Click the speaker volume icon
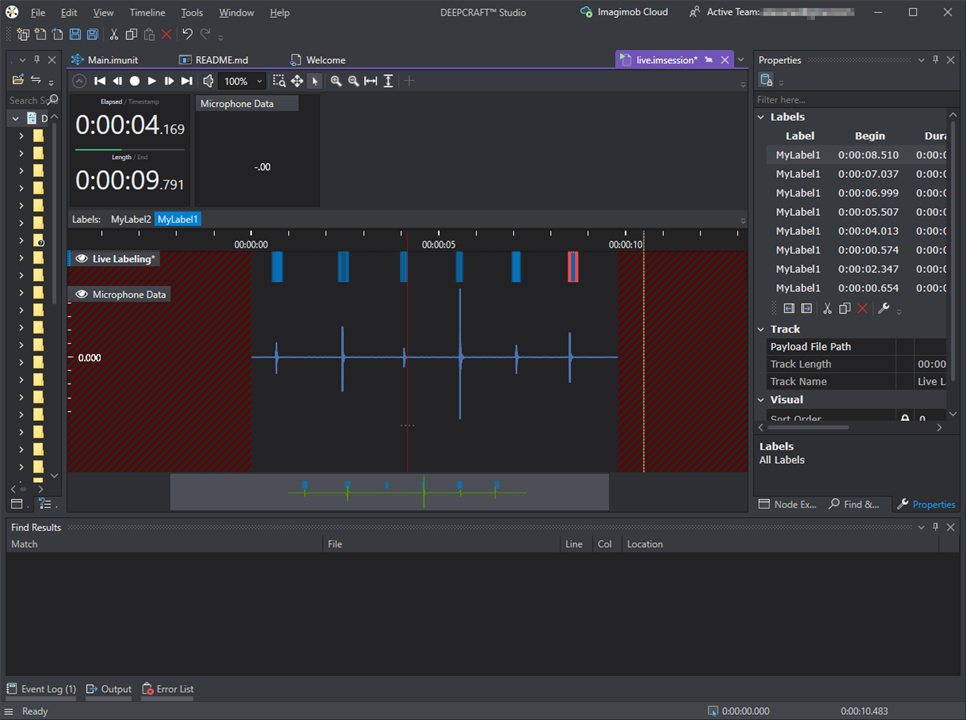Viewport: 966px width, 720px height. (x=208, y=81)
